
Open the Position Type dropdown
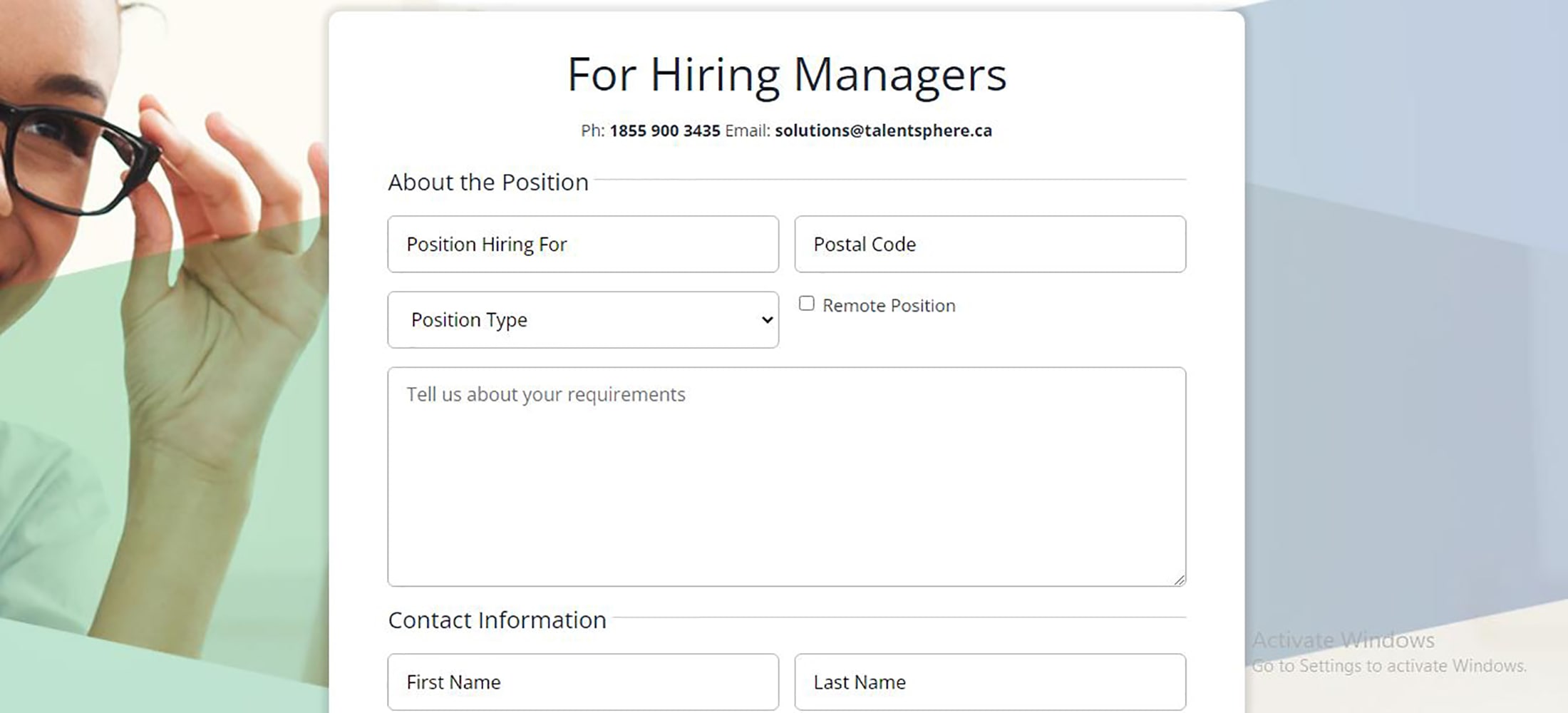(582, 320)
